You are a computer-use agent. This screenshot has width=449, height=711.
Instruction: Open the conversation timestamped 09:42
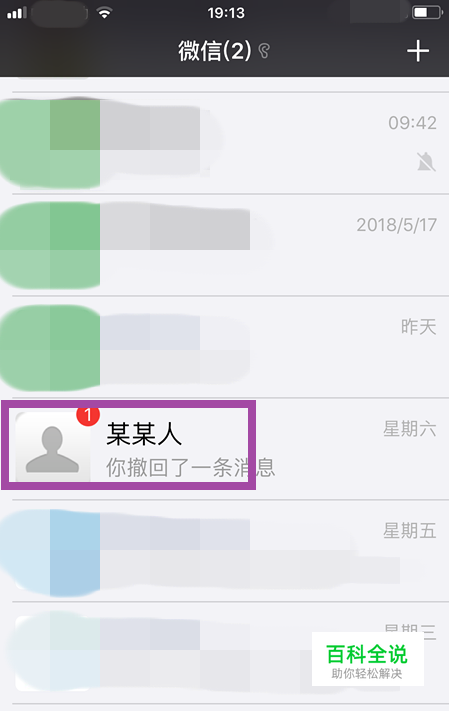(224, 143)
